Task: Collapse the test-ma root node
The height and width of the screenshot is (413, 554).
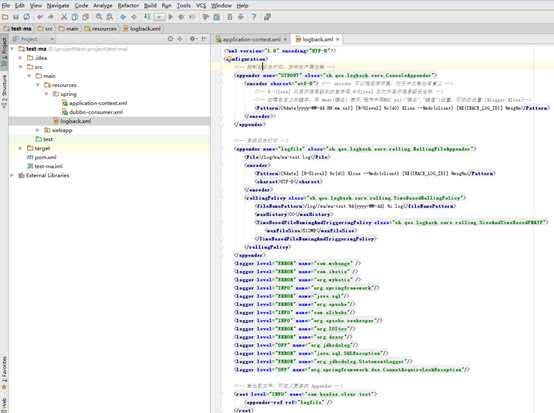Action: tap(12, 48)
